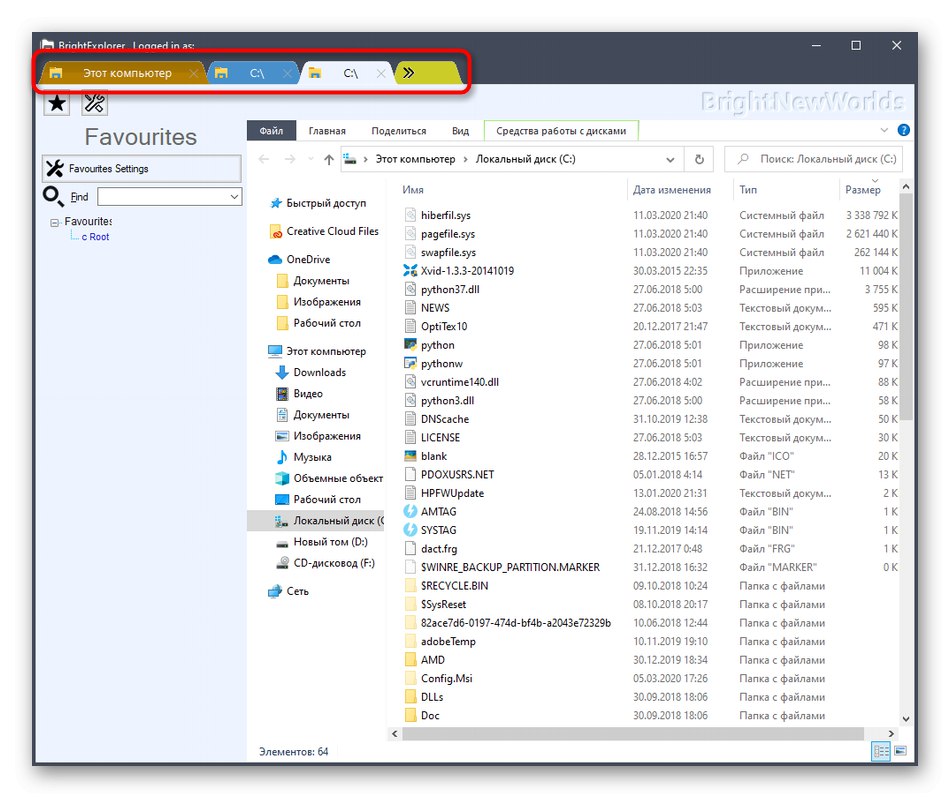Screen dimensions: 950x798
Task: Open the Favourites star icon
Action: (57, 104)
